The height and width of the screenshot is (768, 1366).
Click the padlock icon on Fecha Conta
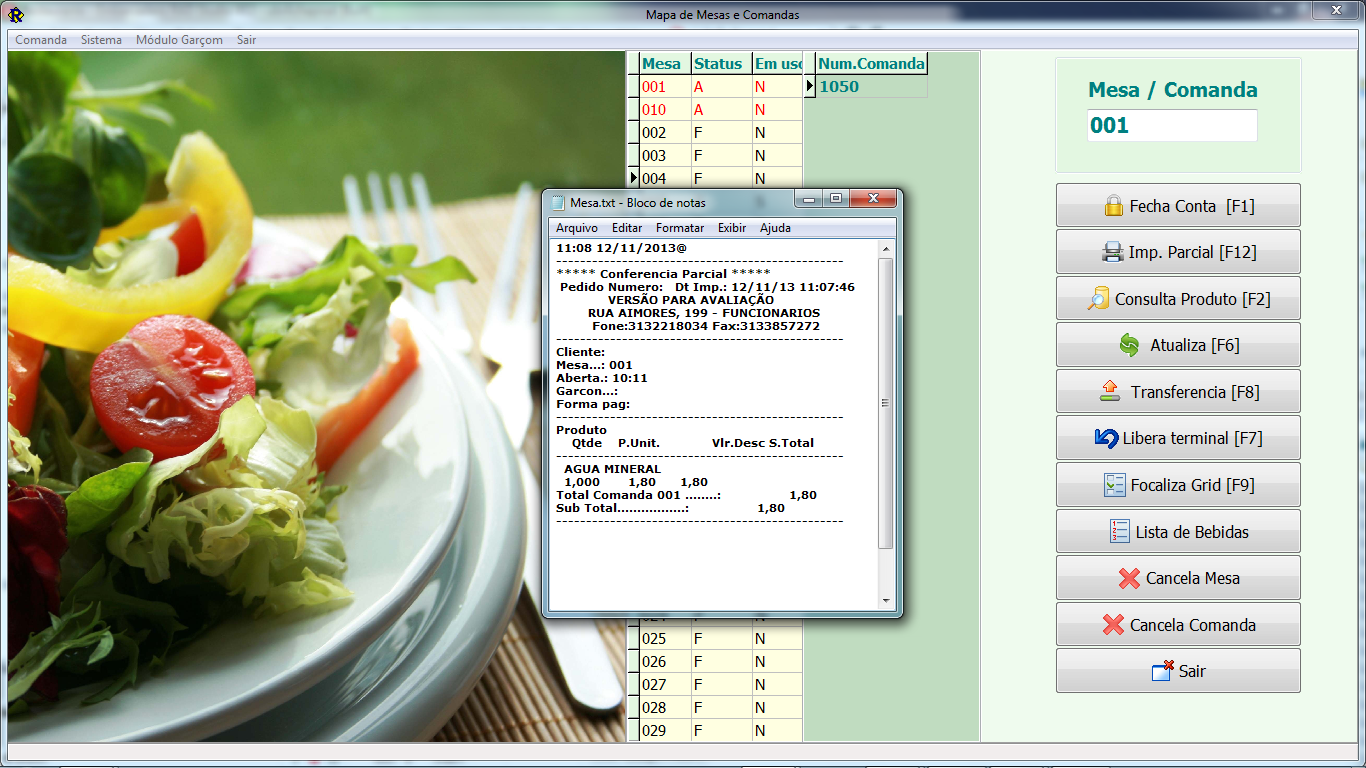[1113, 206]
